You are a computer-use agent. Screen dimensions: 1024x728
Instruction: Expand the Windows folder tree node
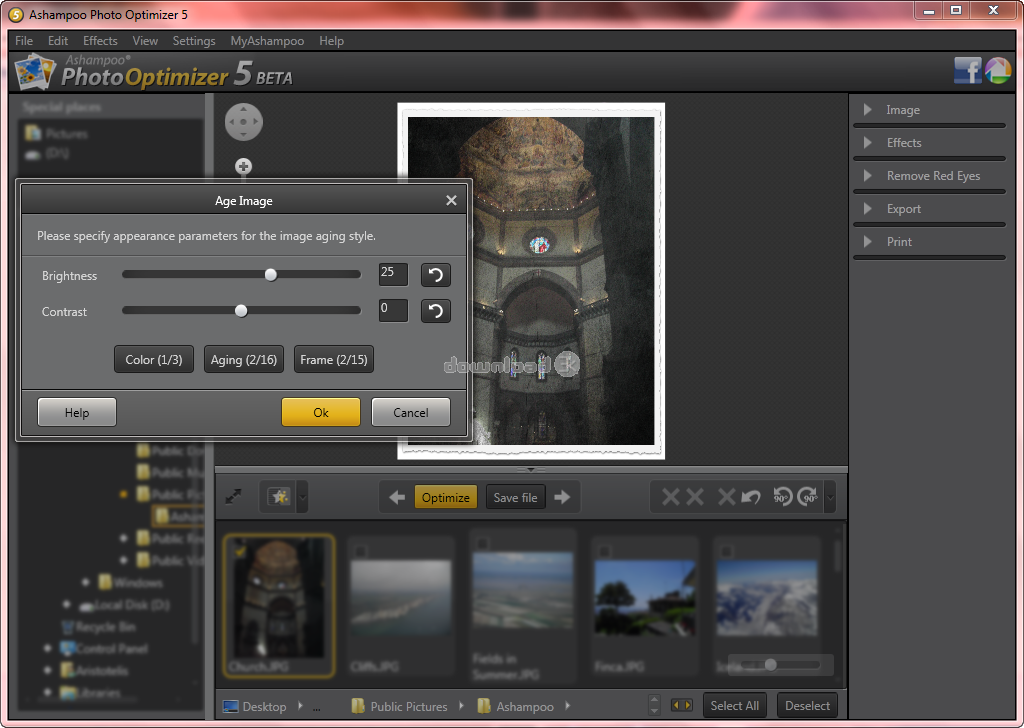[x=86, y=582]
